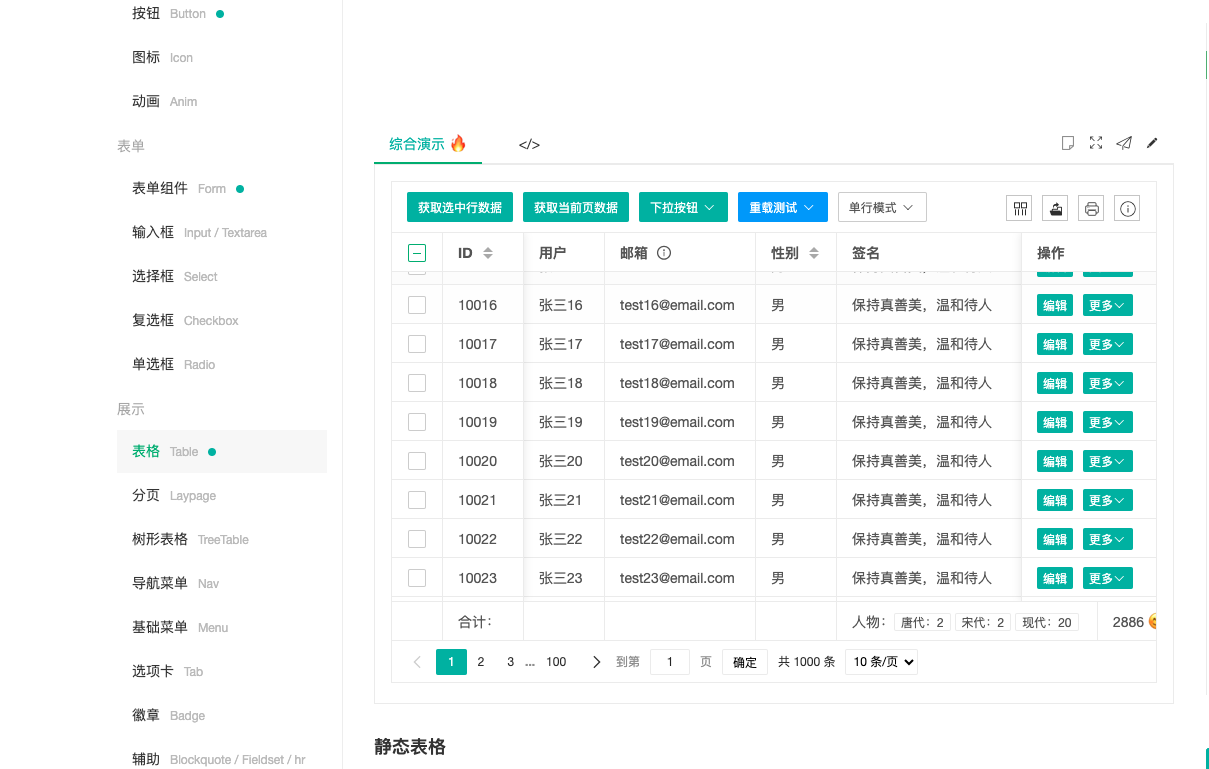
Task: Click the export table data icon
Action: pos(1056,208)
